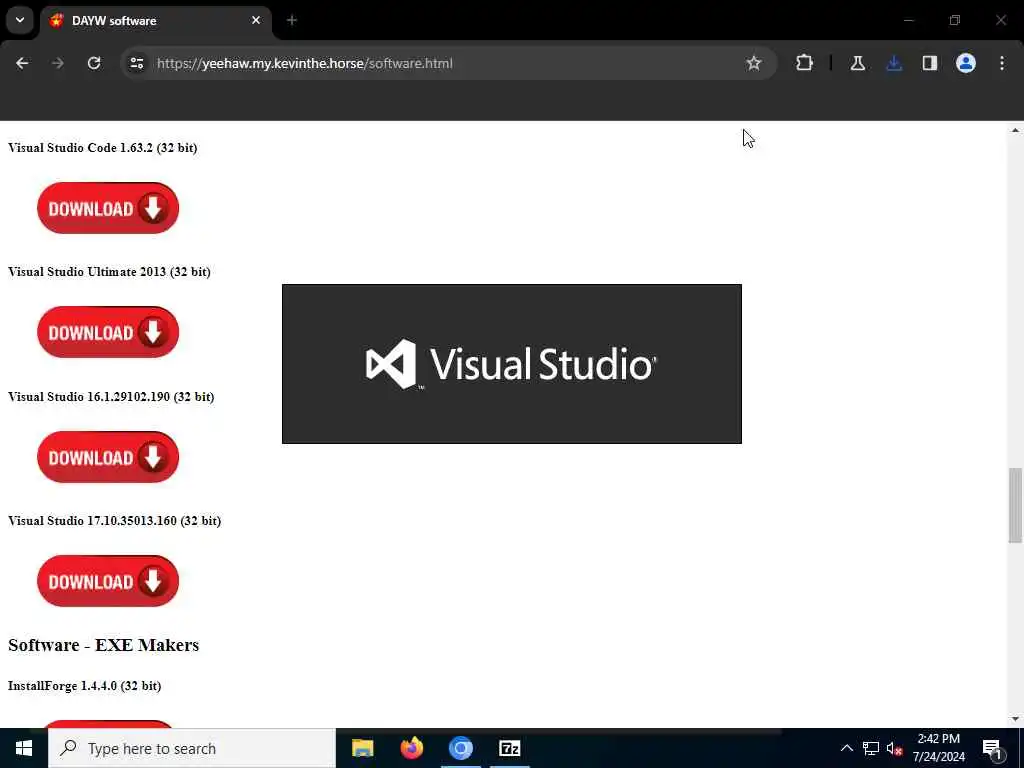Open a new tab with plus button
Image resolution: width=1024 pixels, height=768 pixels.
pyautogui.click(x=292, y=20)
